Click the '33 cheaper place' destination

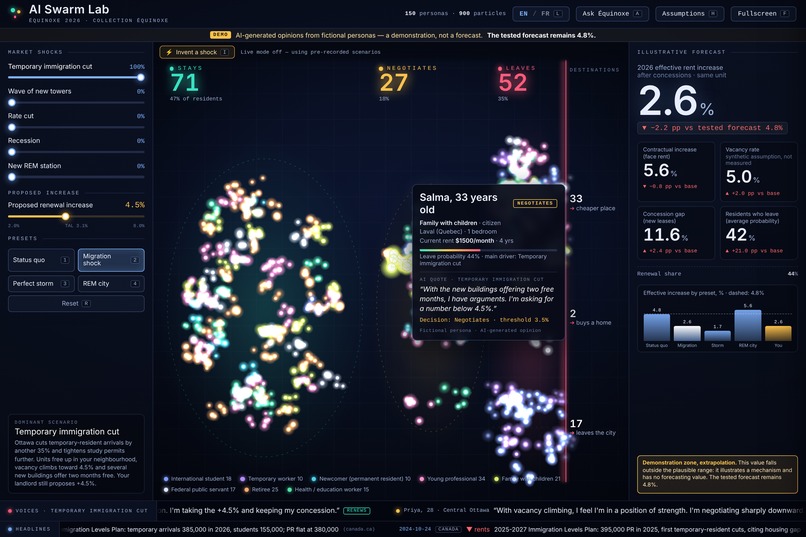592,202
